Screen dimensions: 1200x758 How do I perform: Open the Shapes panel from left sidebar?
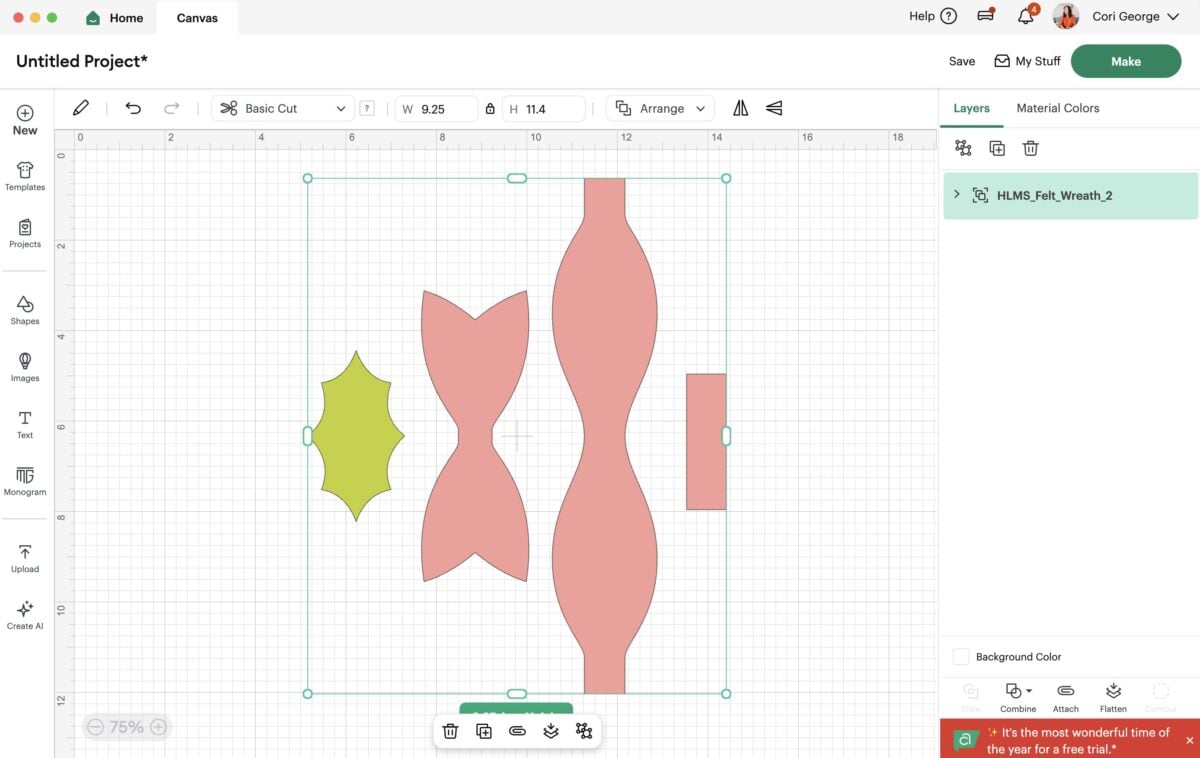24,310
